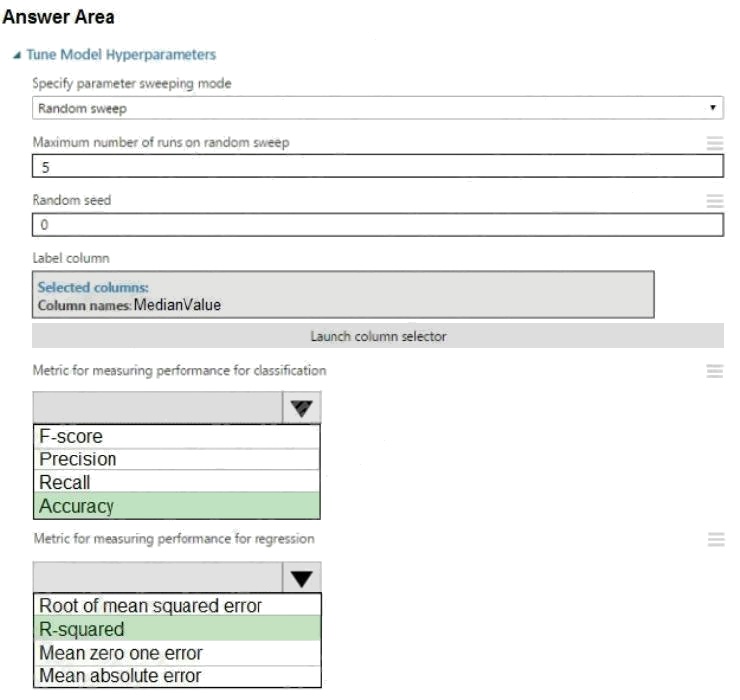The height and width of the screenshot is (700, 740).
Task: Open the regression metric dropdown arrow
Action: click(302, 577)
